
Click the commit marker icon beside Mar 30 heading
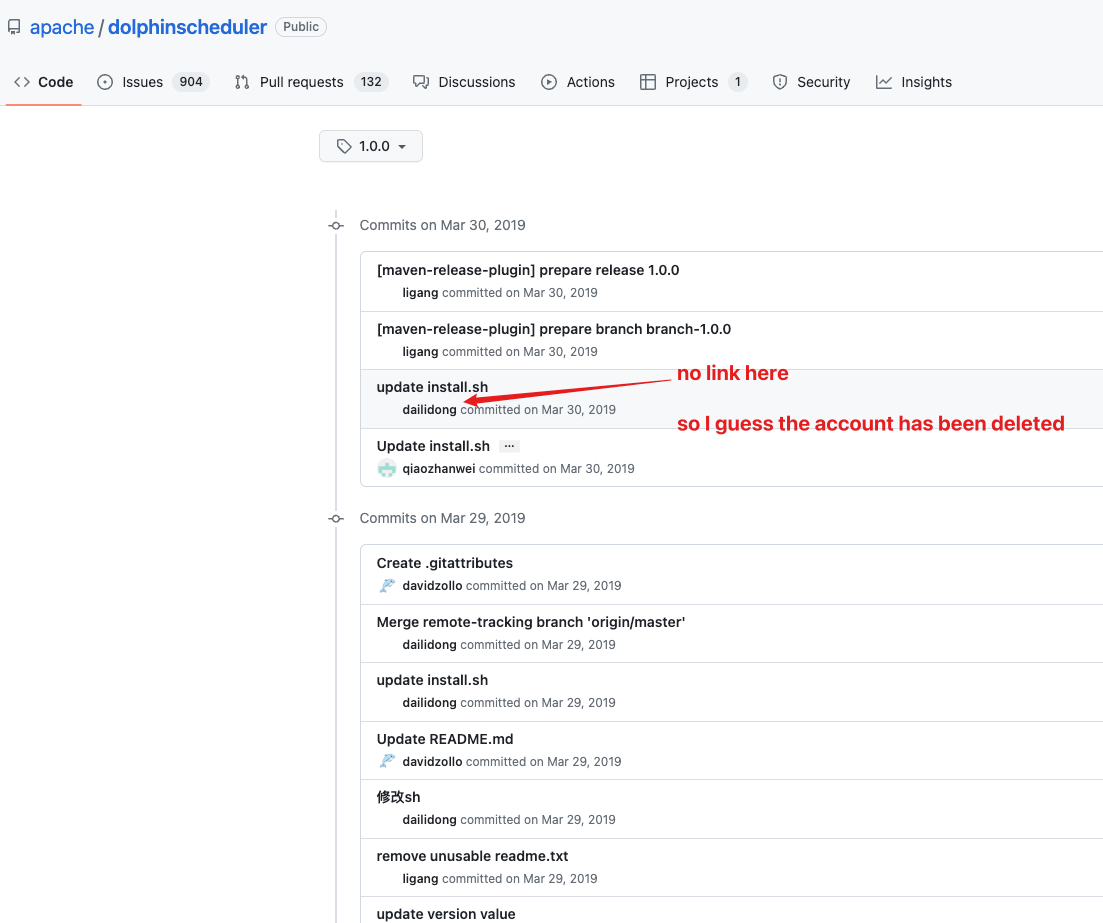336,226
